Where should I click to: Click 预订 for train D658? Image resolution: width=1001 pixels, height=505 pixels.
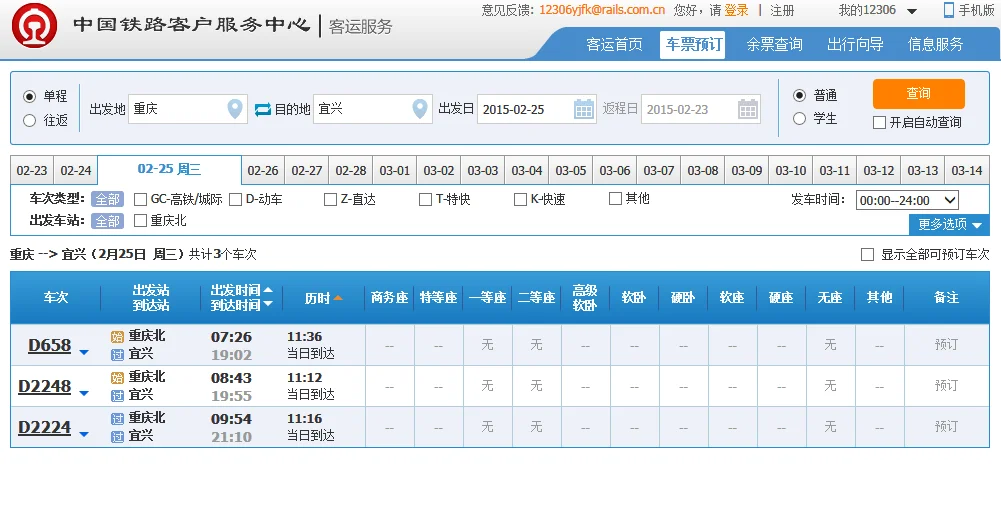pyautogui.click(x=946, y=345)
